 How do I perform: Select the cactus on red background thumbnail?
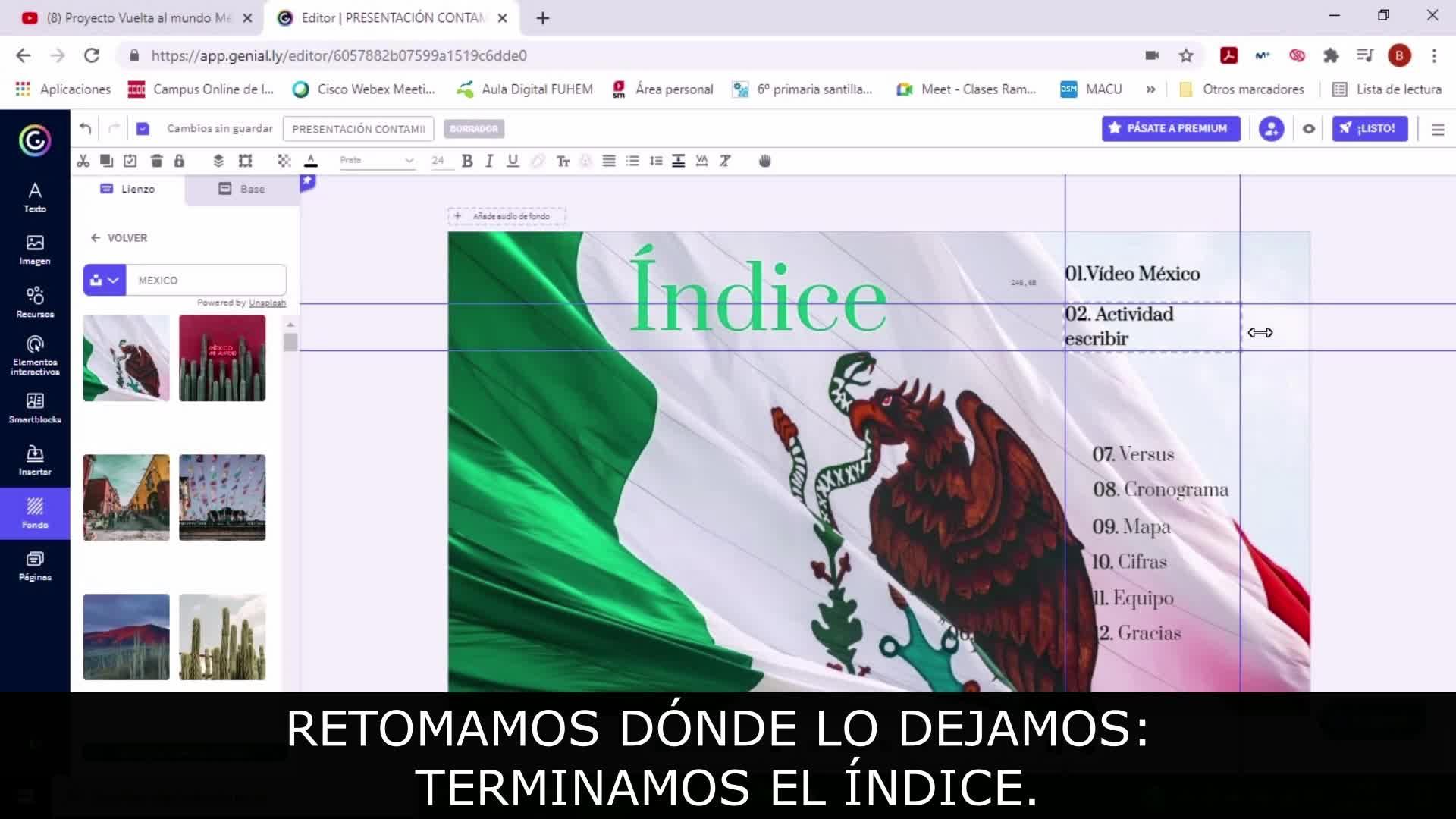click(222, 358)
